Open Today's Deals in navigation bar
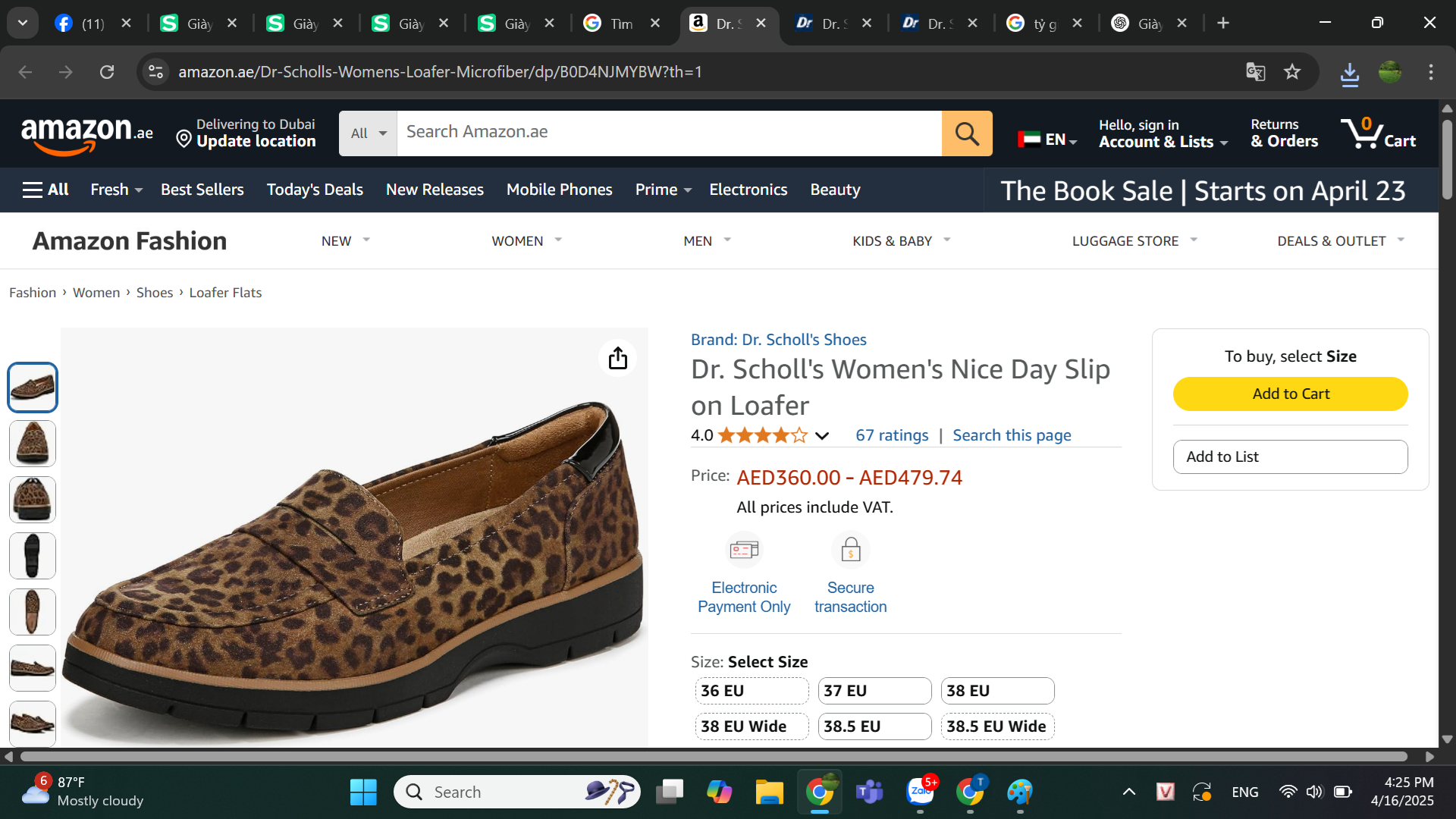The image size is (1456, 819). pyautogui.click(x=315, y=190)
